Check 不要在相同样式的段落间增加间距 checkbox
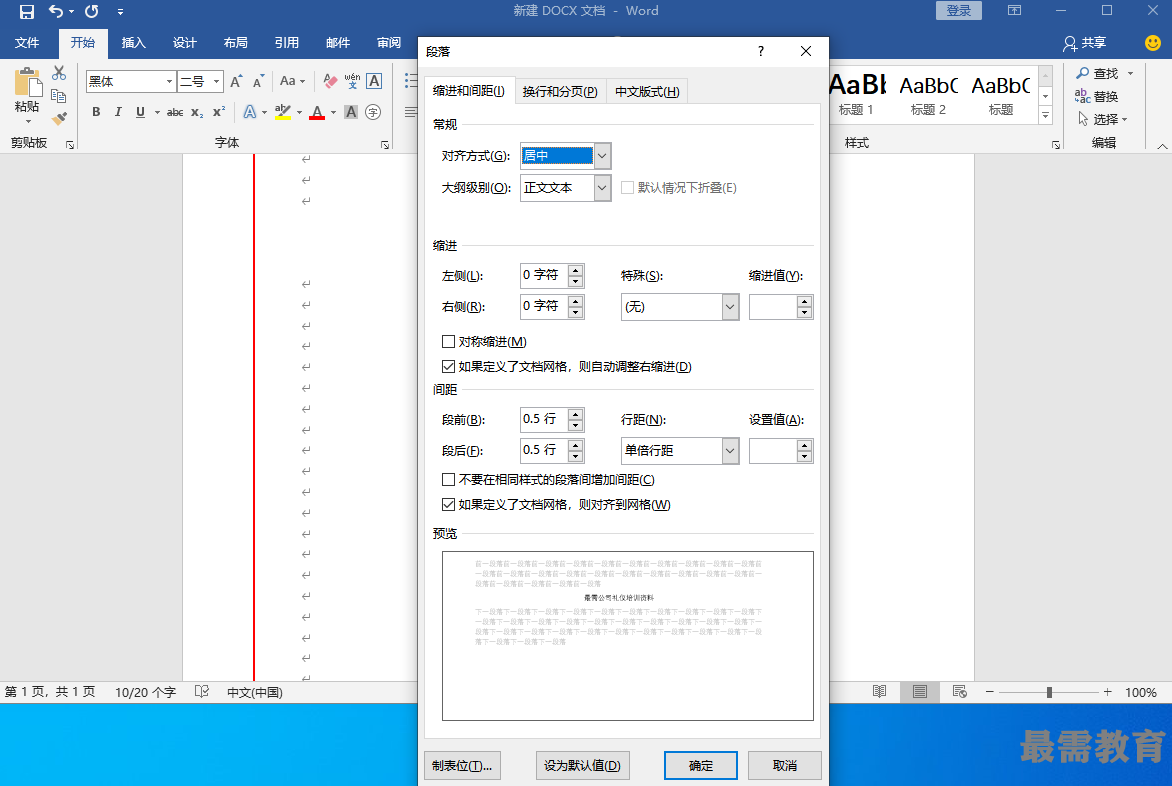The image size is (1172, 786). pyautogui.click(x=448, y=480)
